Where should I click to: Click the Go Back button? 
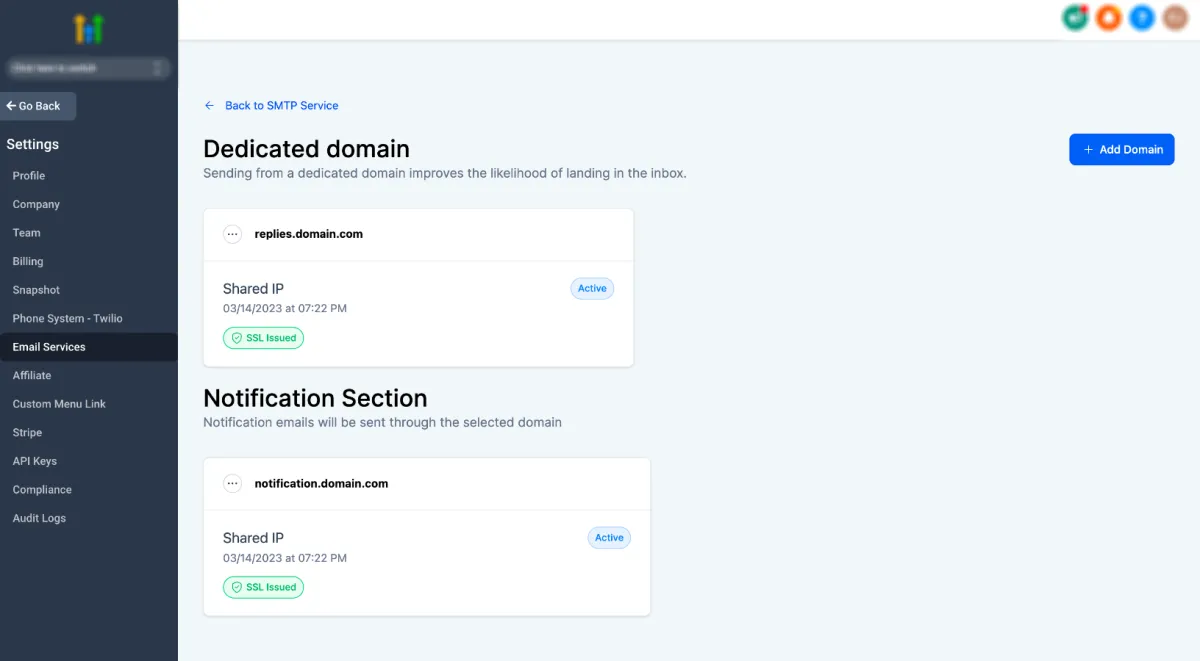38,106
